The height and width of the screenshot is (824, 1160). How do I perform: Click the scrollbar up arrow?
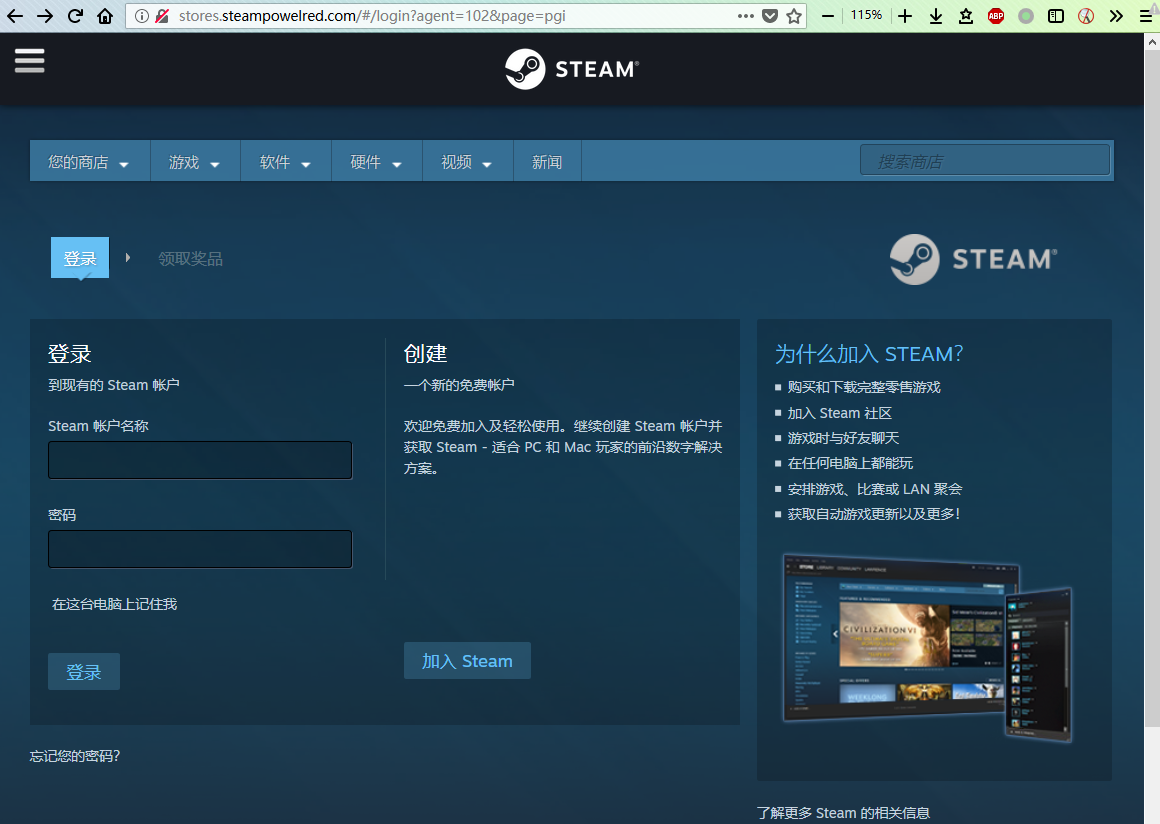pos(1152,42)
